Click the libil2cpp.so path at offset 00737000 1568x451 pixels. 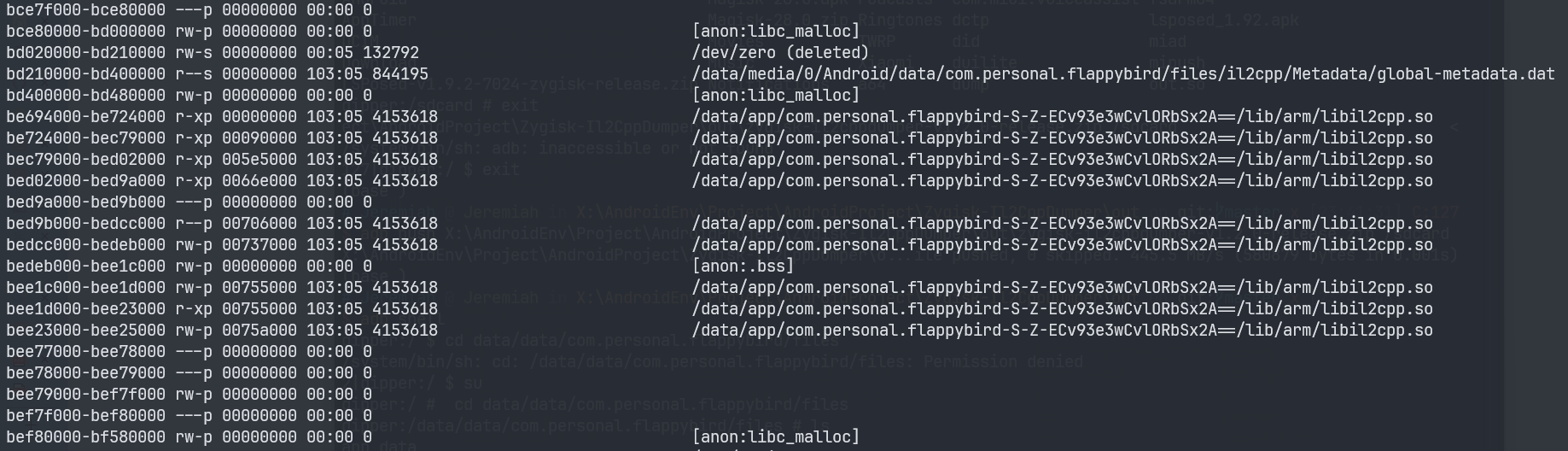click(x=1062, y=245)
